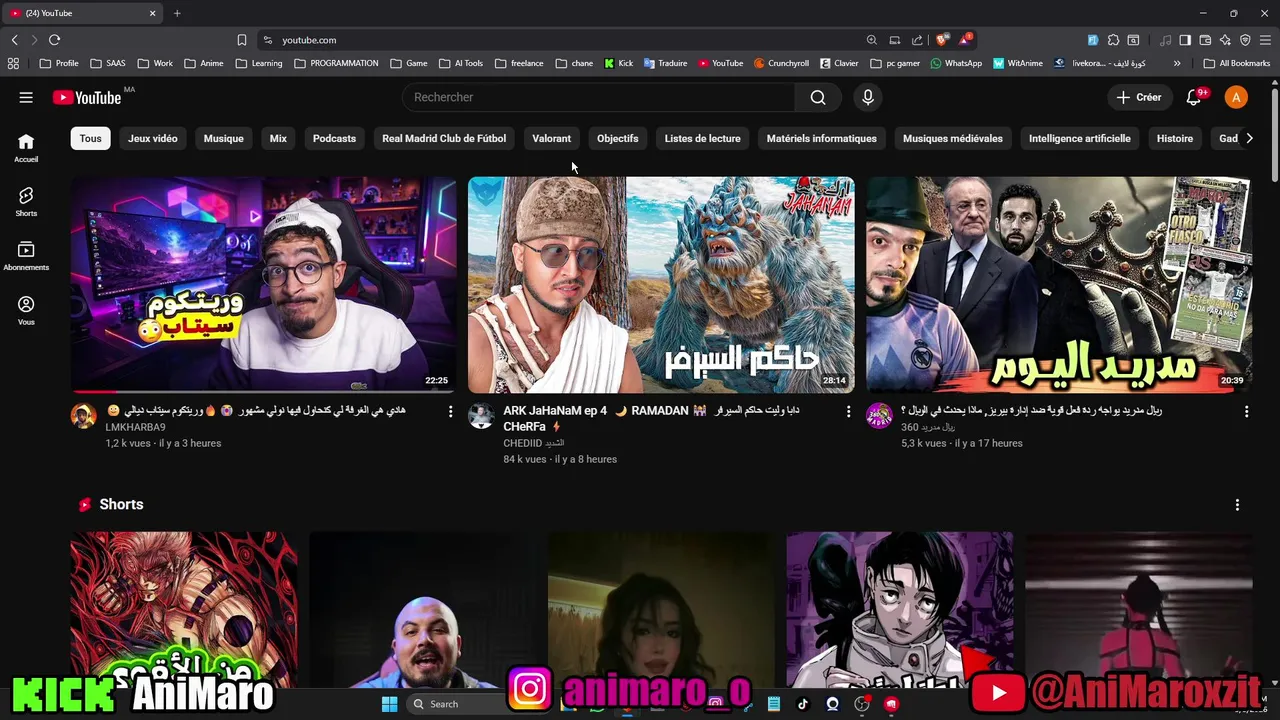Viewport: 1280px width, 720px height.
Task: Open the All Bookmarks folder
Action: (x=1237, y=63)
